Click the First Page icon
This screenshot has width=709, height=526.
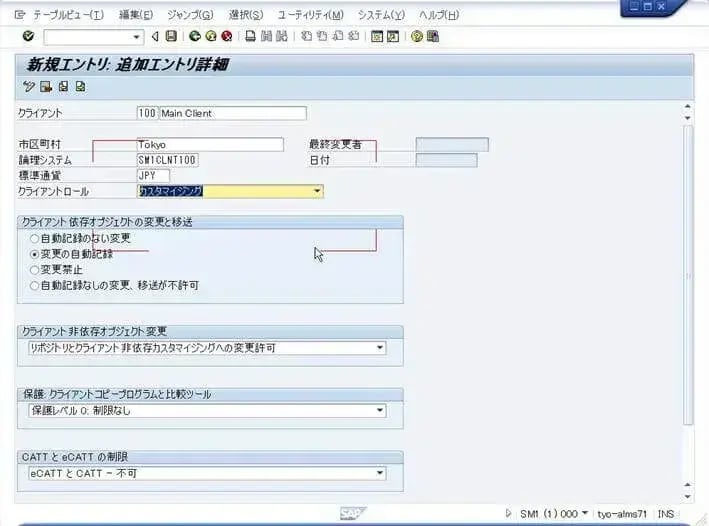coord(306,36)
